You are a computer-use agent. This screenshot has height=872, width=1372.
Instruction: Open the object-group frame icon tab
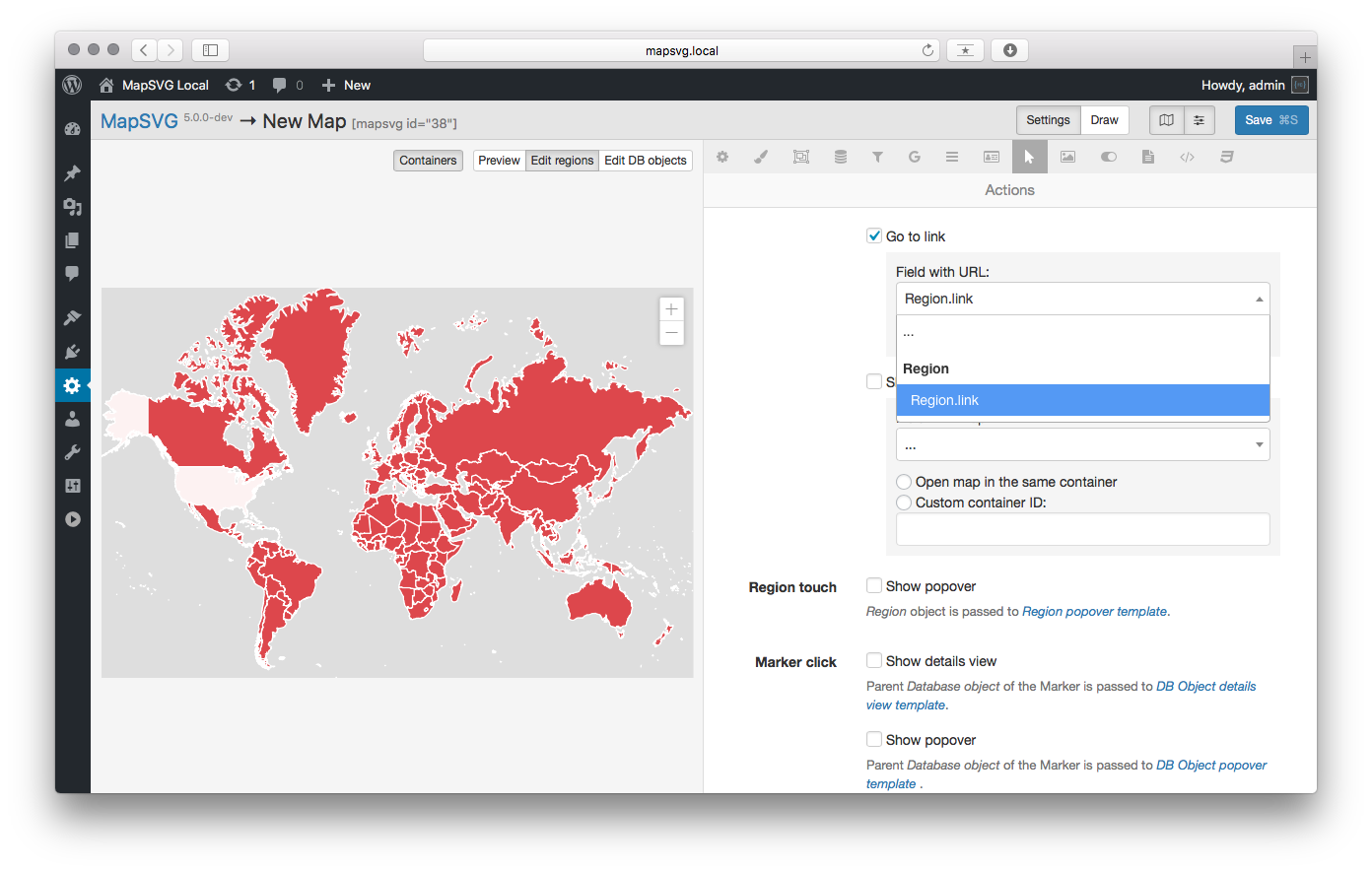pyautogui.click(x=801, y=157)
